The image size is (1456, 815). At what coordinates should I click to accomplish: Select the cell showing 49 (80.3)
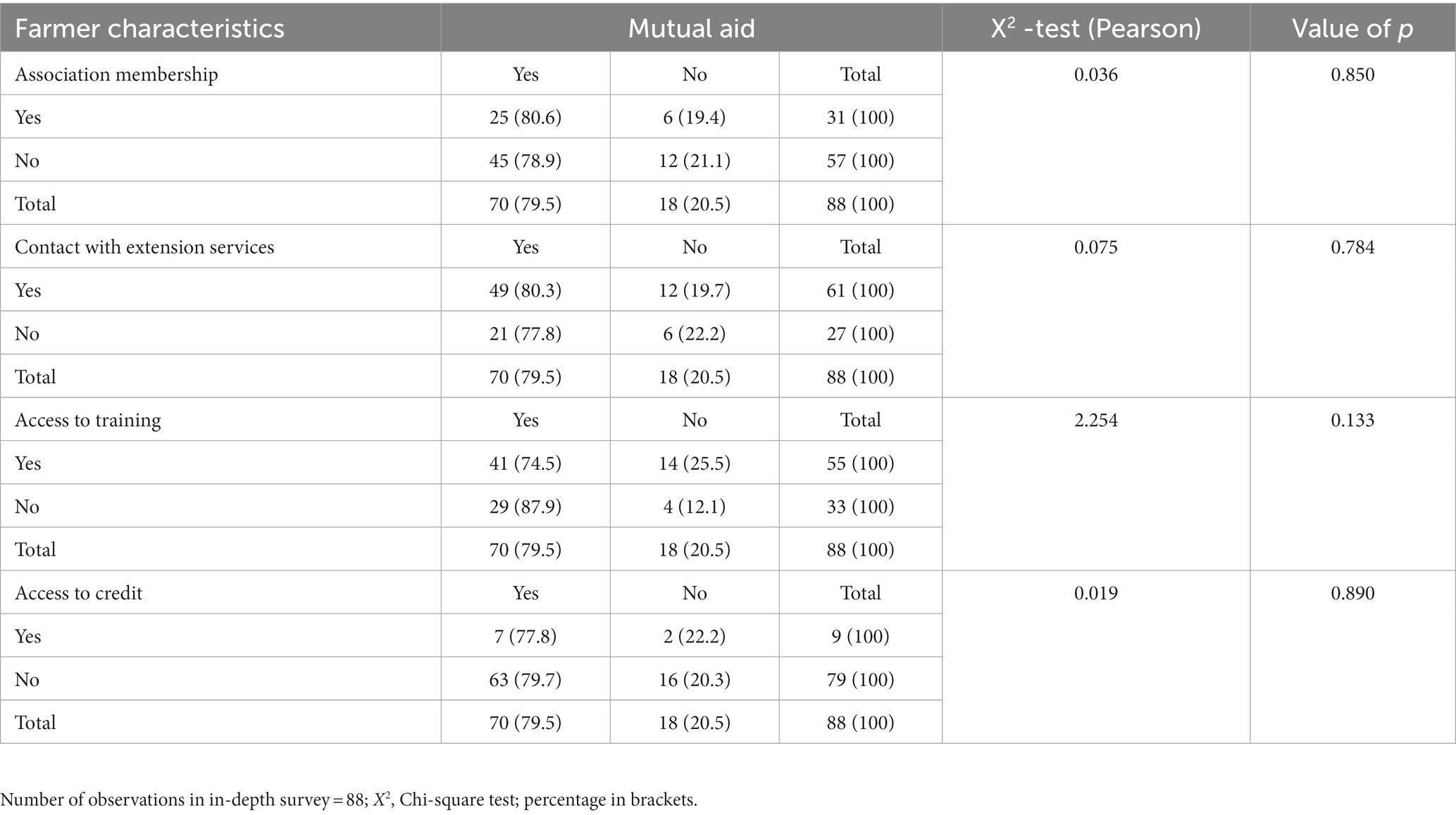[x=525, y=290]
